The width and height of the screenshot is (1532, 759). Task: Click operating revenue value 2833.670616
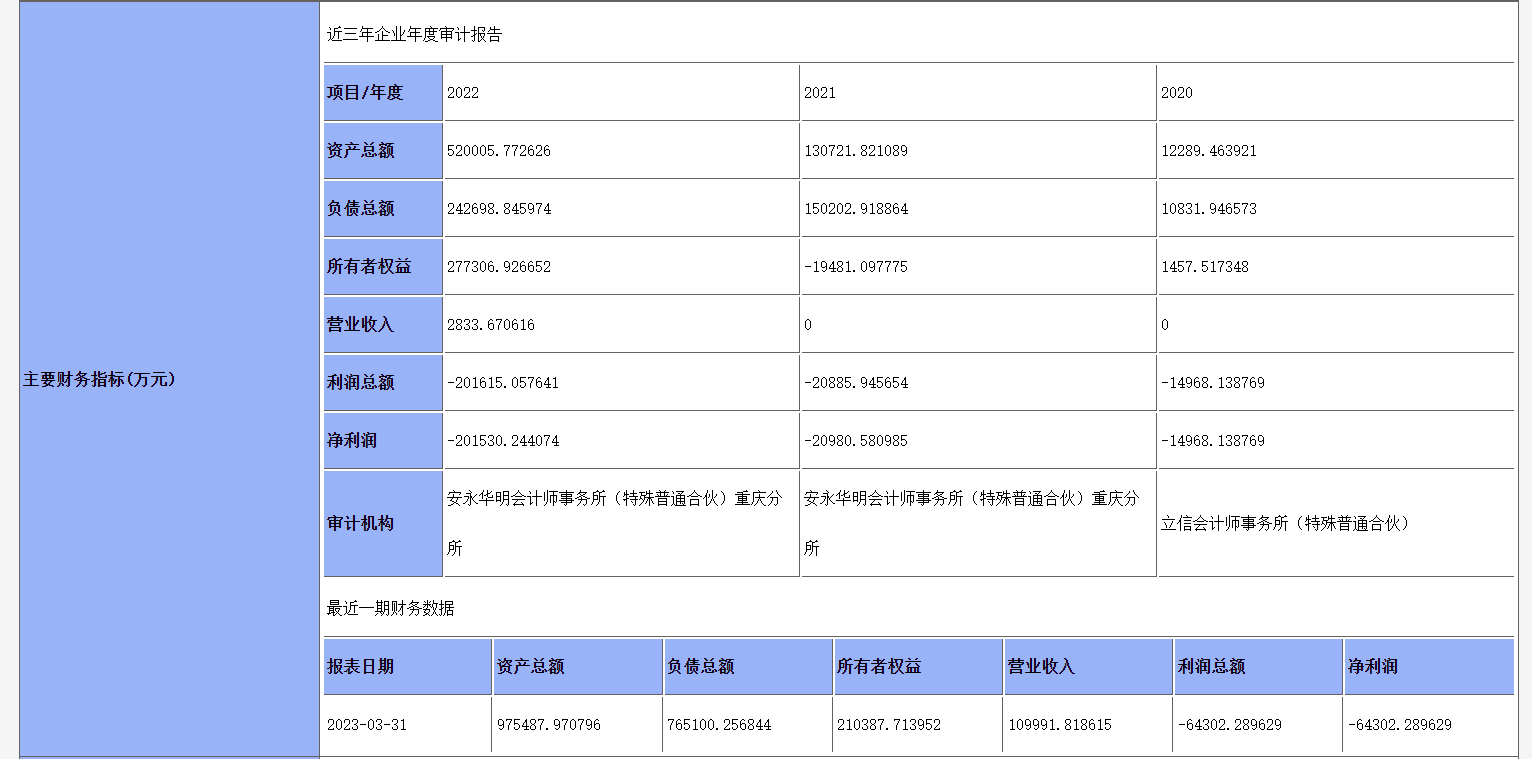[x=491, y=325]
